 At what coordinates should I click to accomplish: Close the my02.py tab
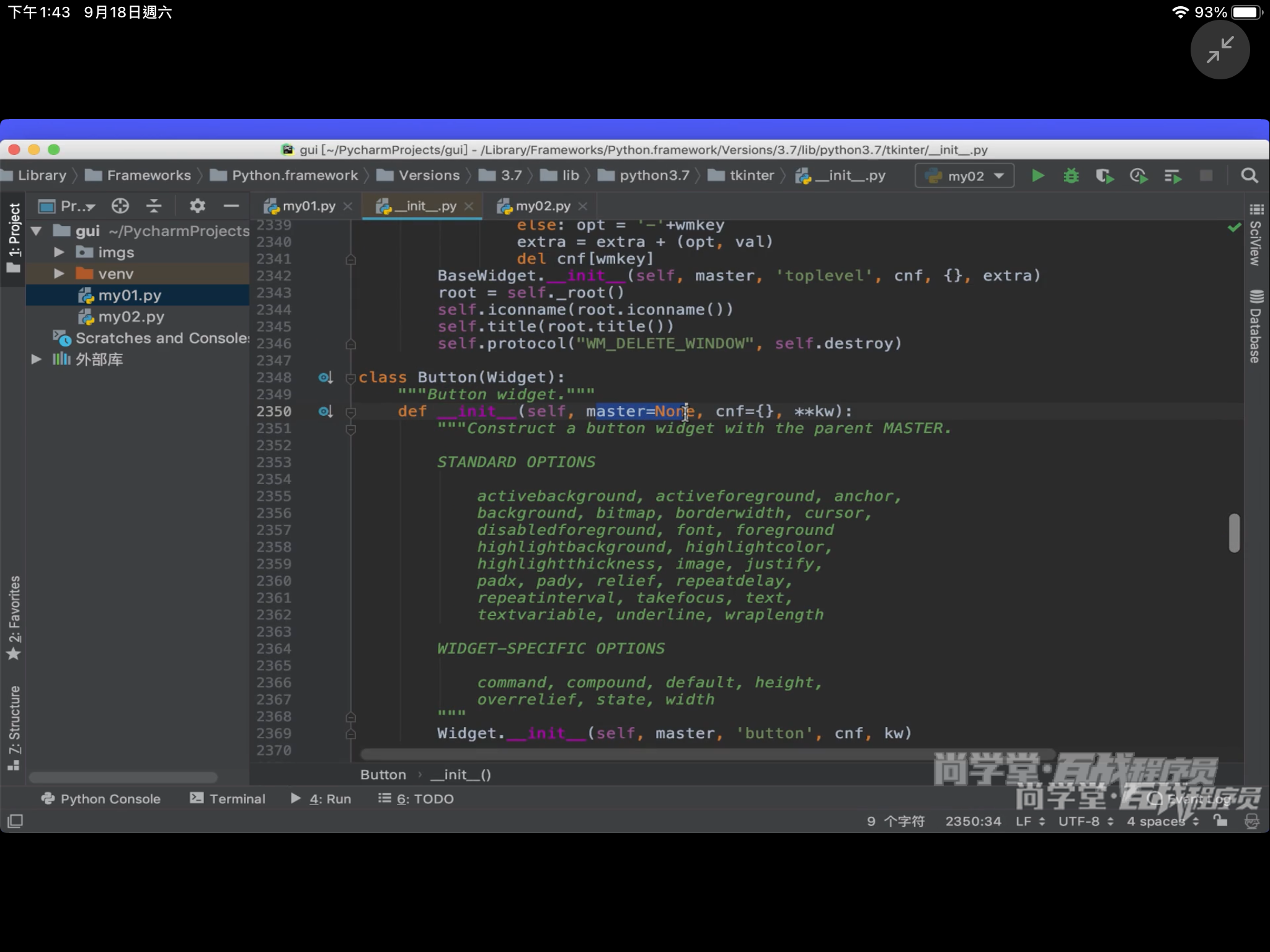tap(582, 206)
